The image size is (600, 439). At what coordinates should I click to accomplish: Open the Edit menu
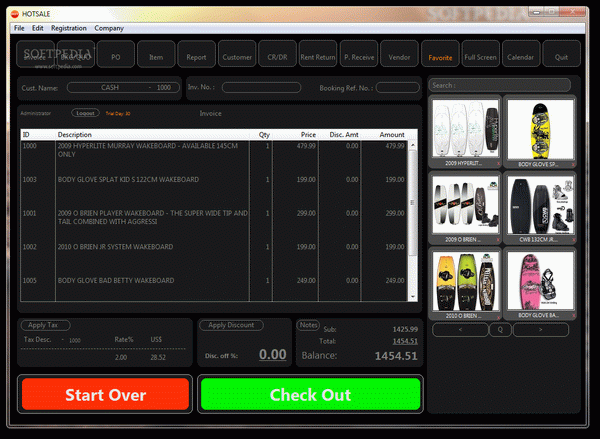click(x=38, y=28)
